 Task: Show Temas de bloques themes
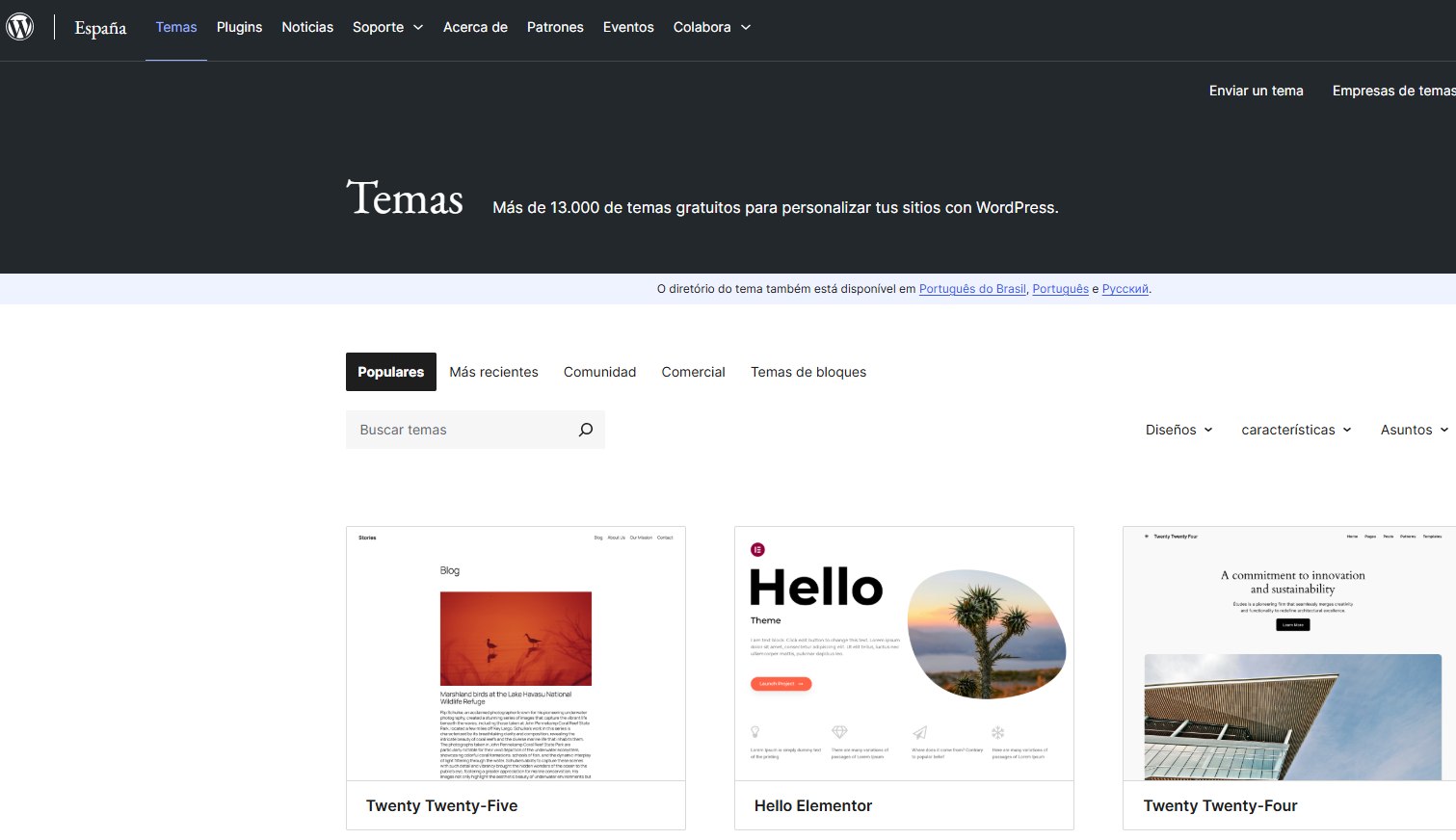(x=808, y=372)
